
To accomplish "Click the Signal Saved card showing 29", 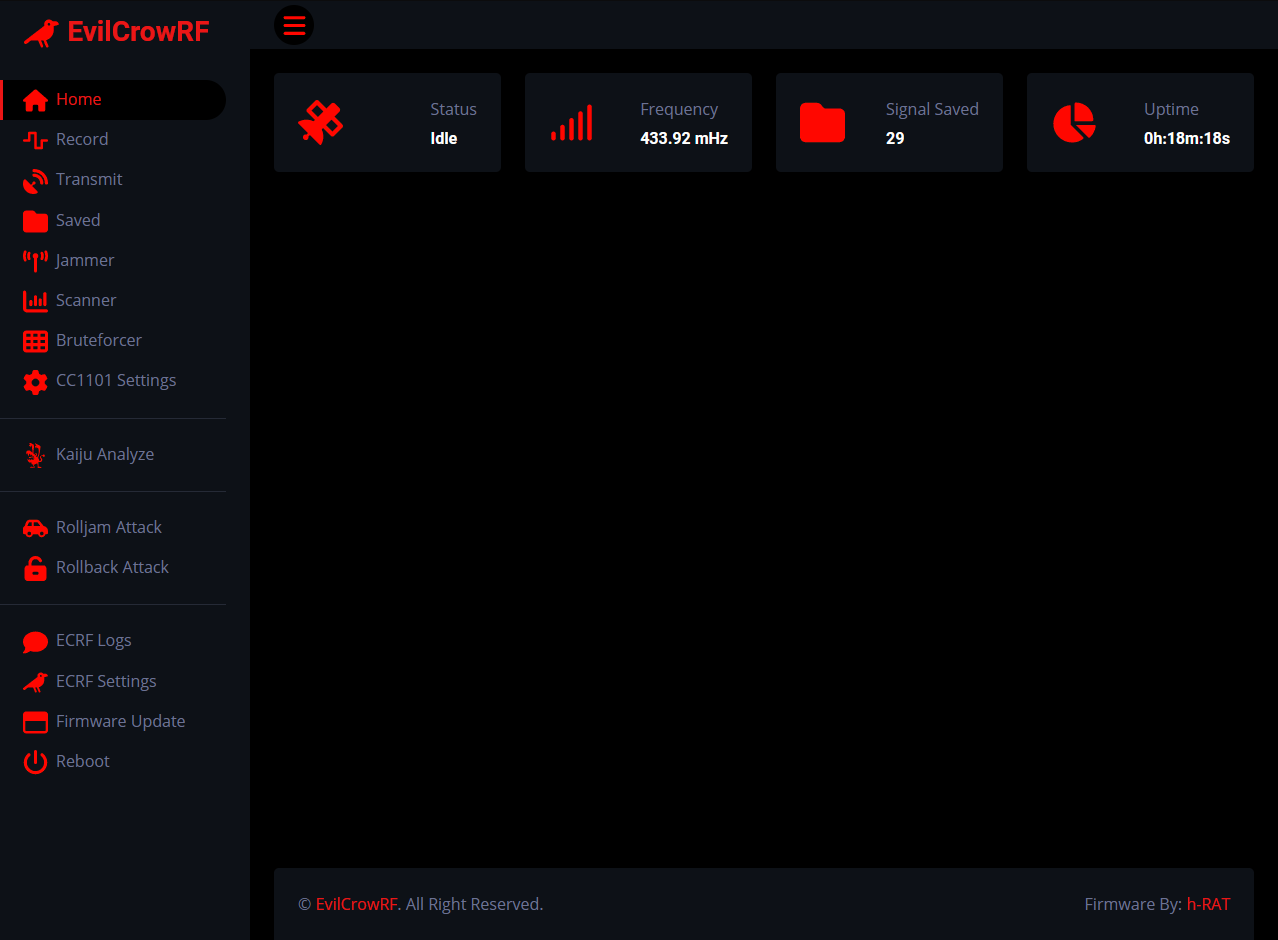I will [889, 122].
